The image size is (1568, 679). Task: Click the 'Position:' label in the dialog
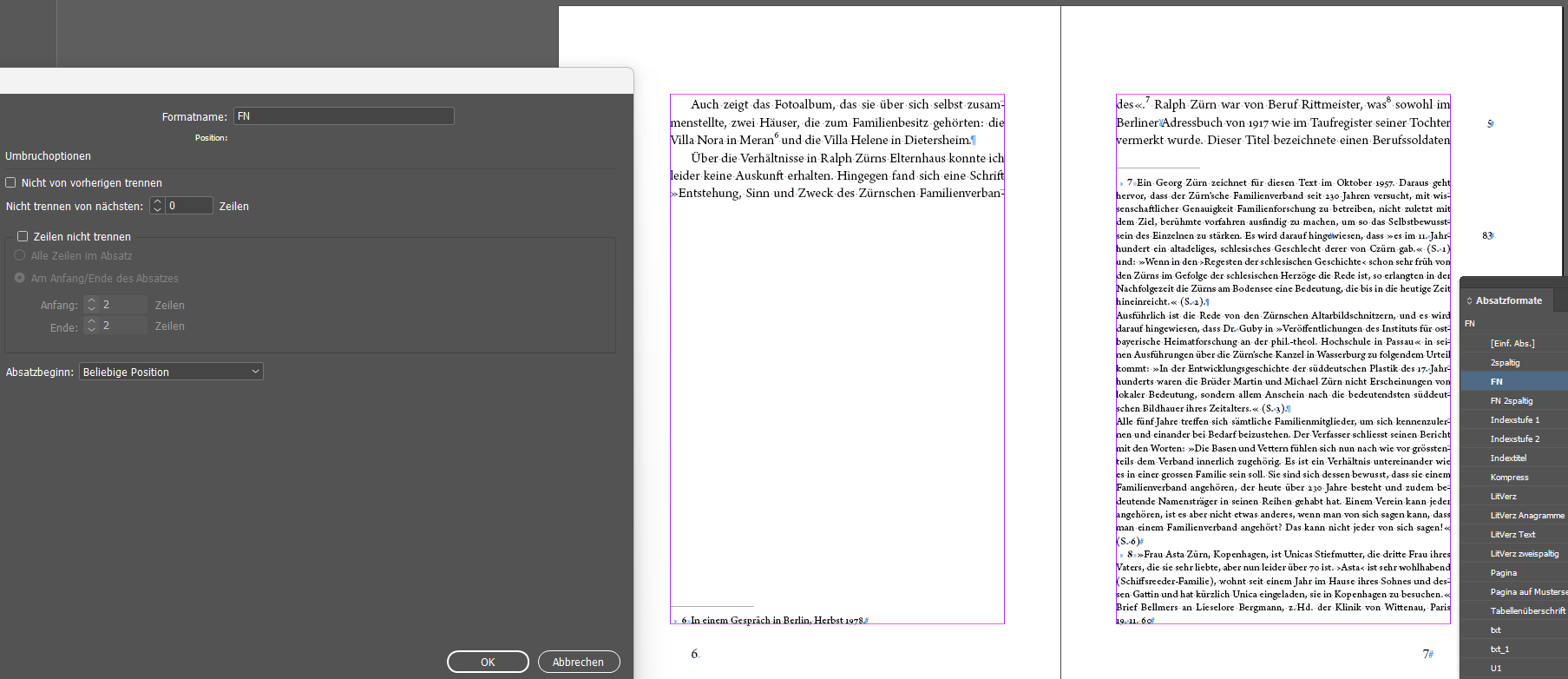211,138
